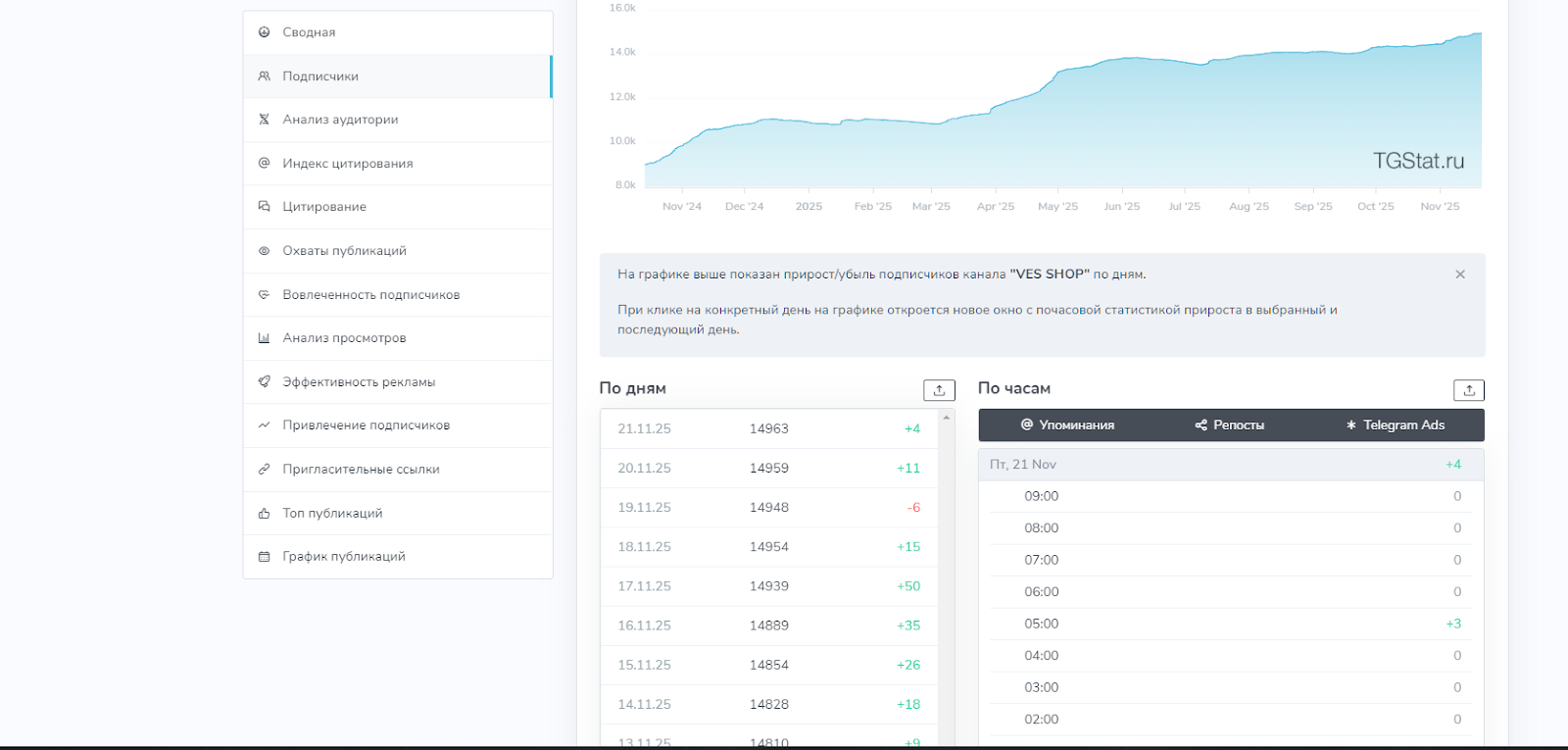Viewport: 1568px width, 750px height.
Task: Click the eye icon for Охваты публикаций
Action: [264, 251]
